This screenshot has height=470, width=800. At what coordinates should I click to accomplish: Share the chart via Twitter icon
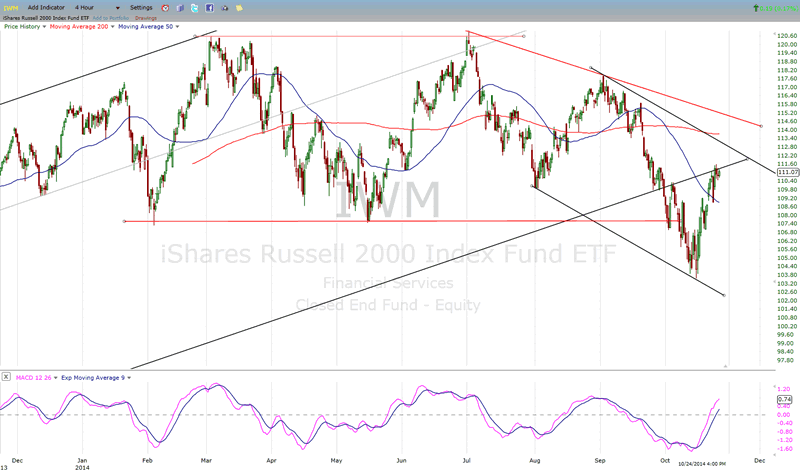(195, 8)
